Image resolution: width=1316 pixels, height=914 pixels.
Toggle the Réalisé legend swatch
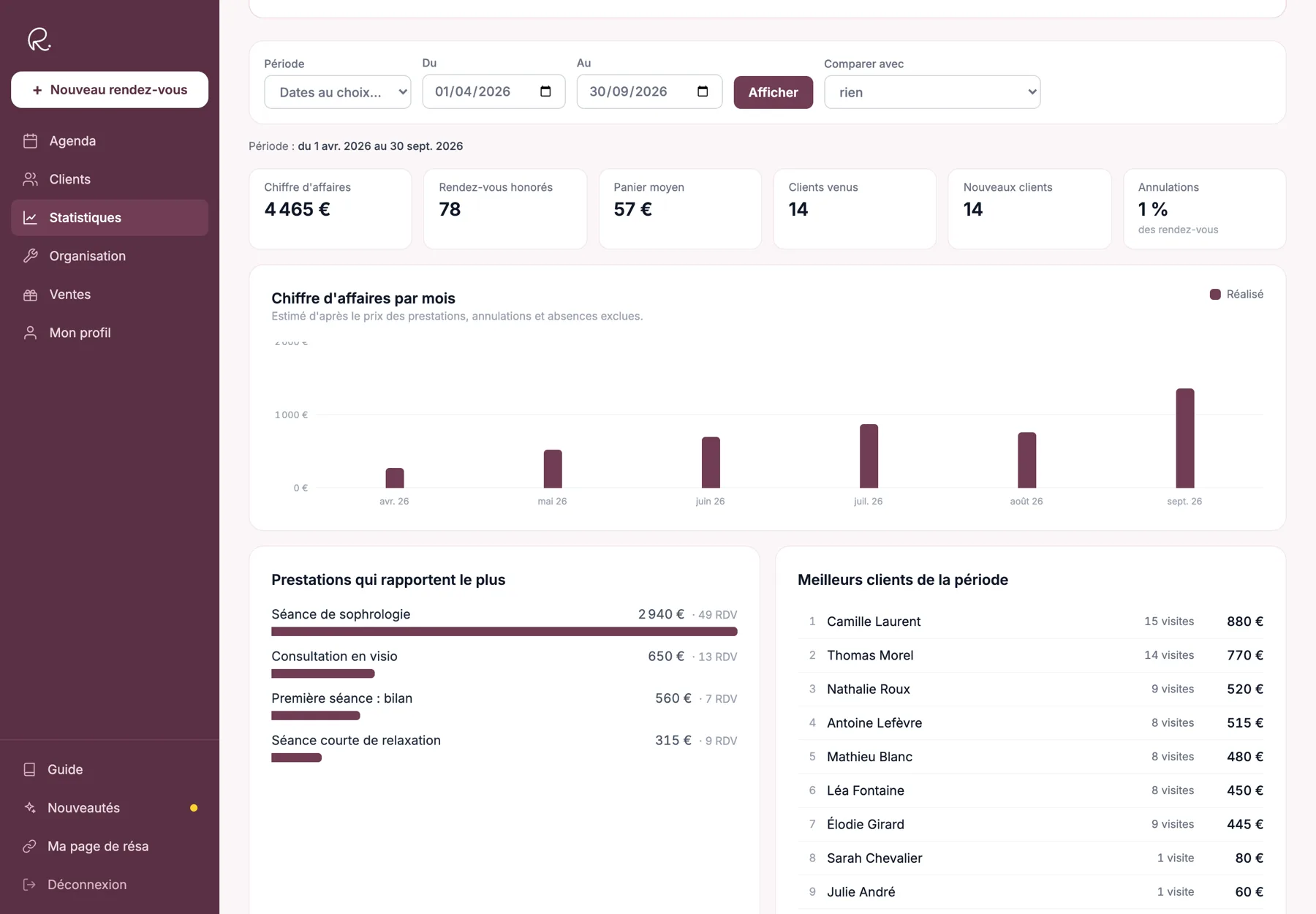(1215, 295)
